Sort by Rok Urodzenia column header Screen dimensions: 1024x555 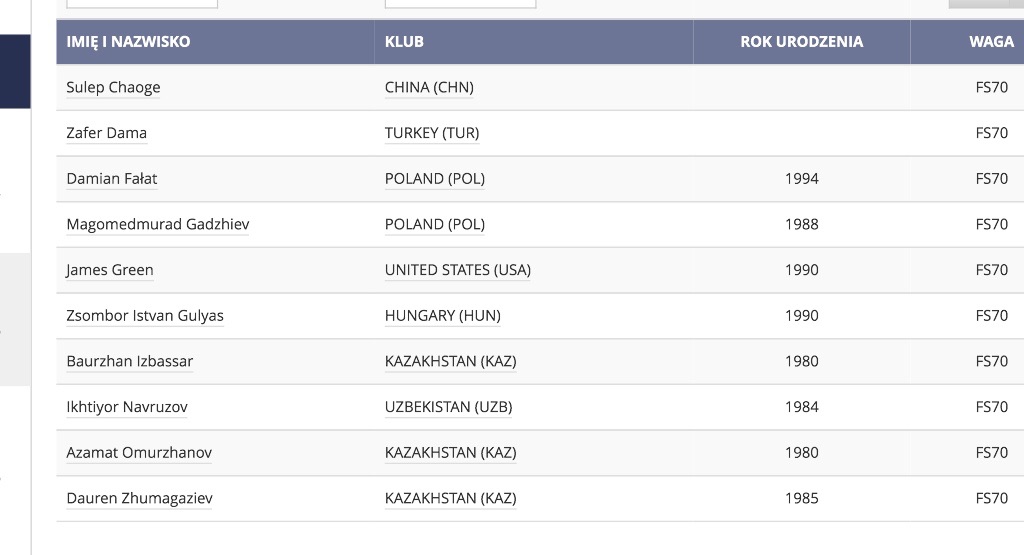pos(801,42)
